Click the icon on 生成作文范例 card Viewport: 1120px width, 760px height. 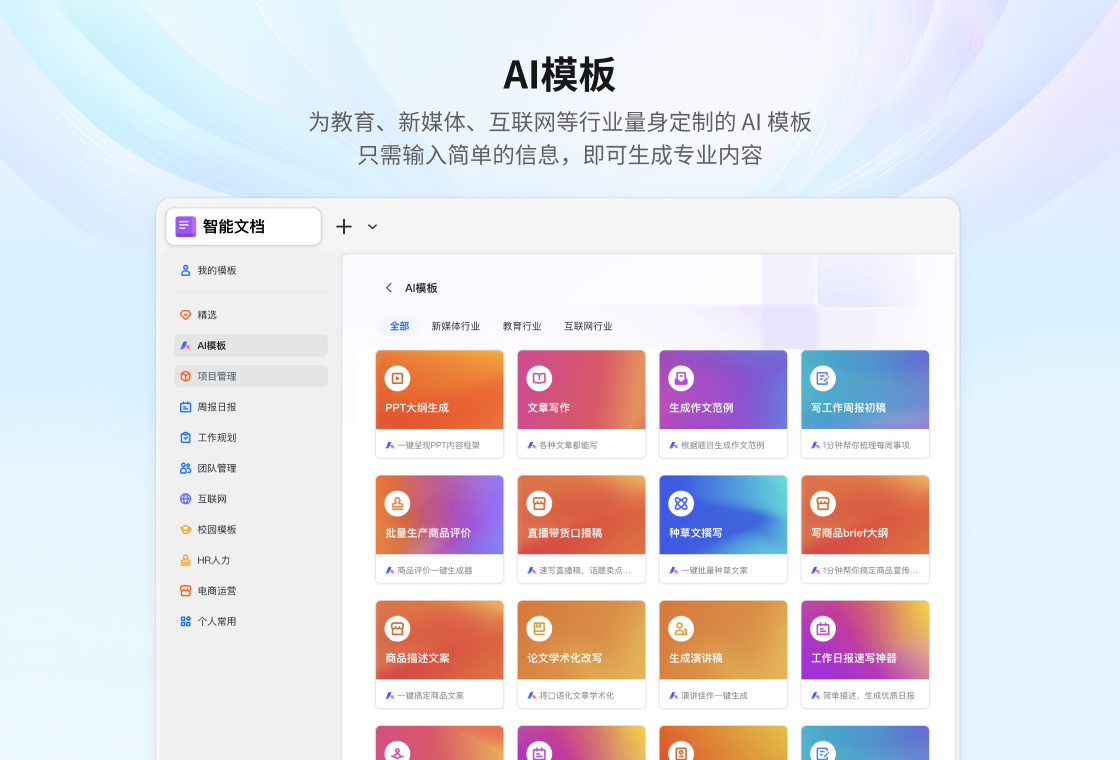[x=681, y=379]
